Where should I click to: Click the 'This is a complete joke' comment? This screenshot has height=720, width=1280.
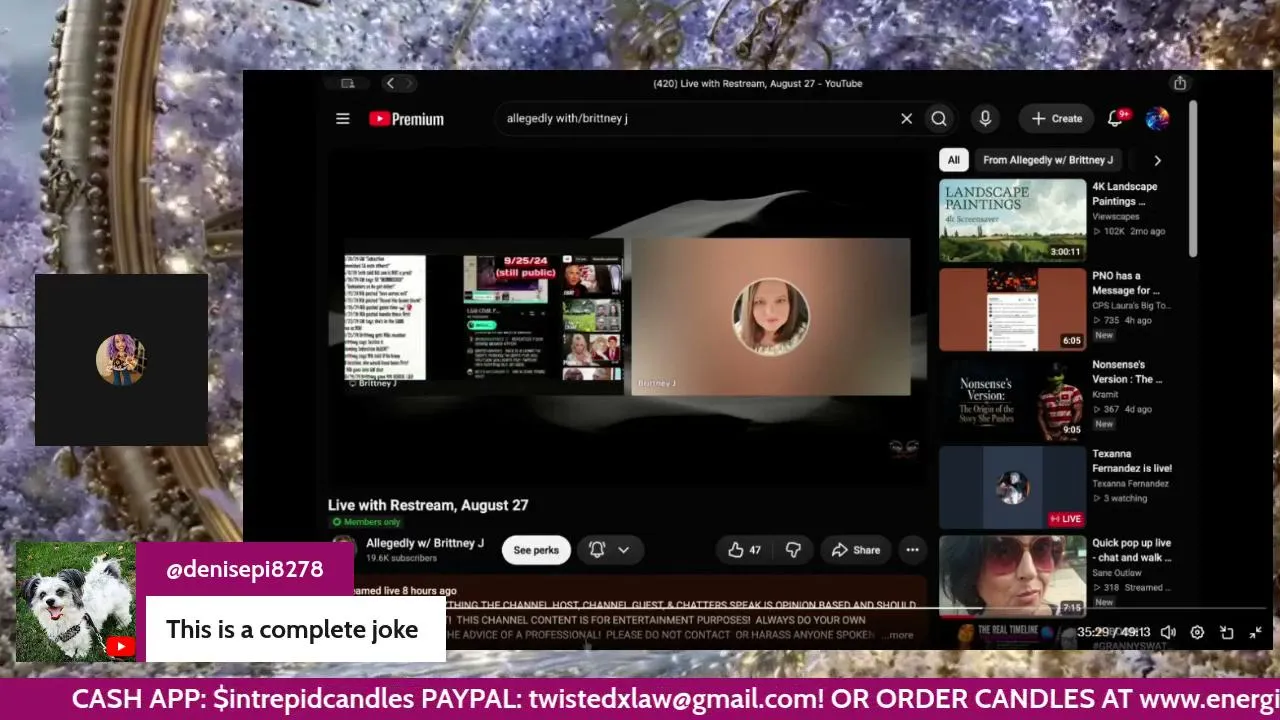point(292,629)
